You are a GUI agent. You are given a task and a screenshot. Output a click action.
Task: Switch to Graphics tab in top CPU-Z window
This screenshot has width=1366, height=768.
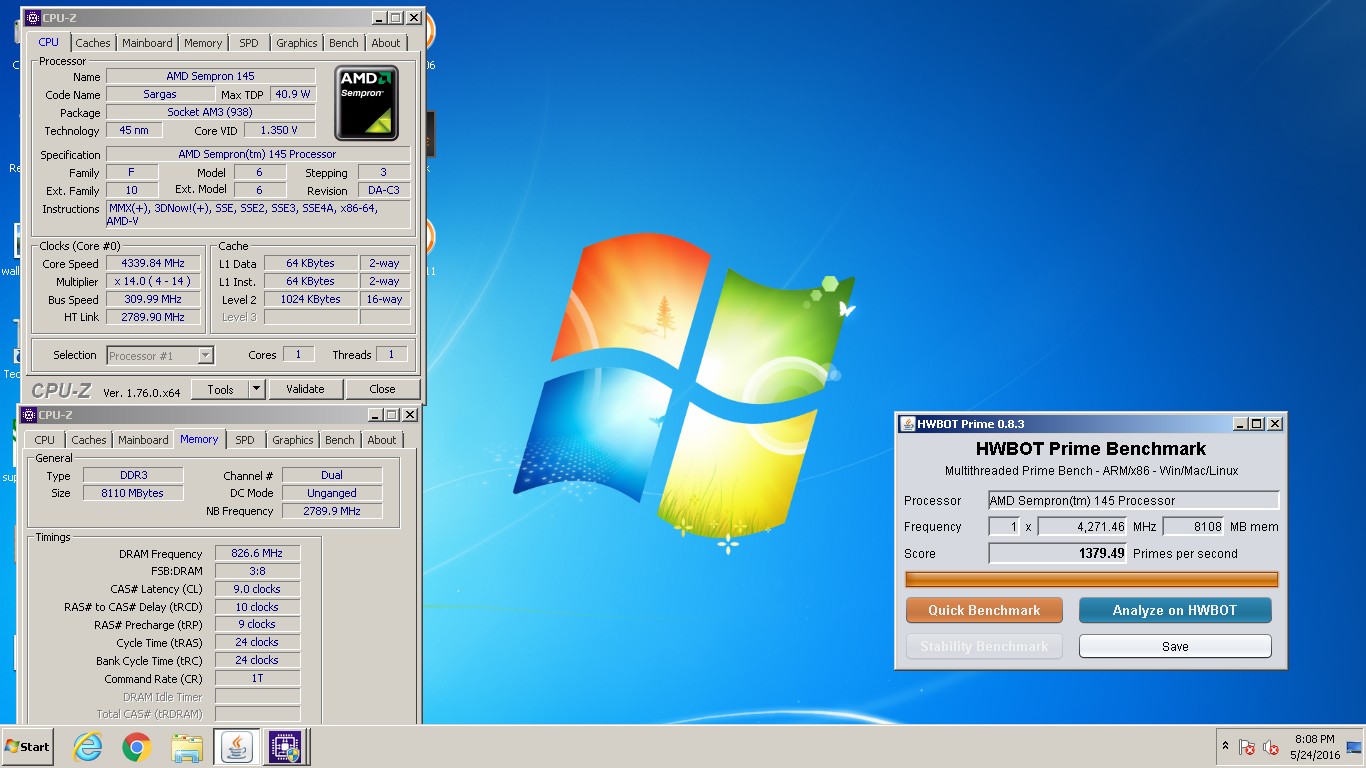point(297,43)
